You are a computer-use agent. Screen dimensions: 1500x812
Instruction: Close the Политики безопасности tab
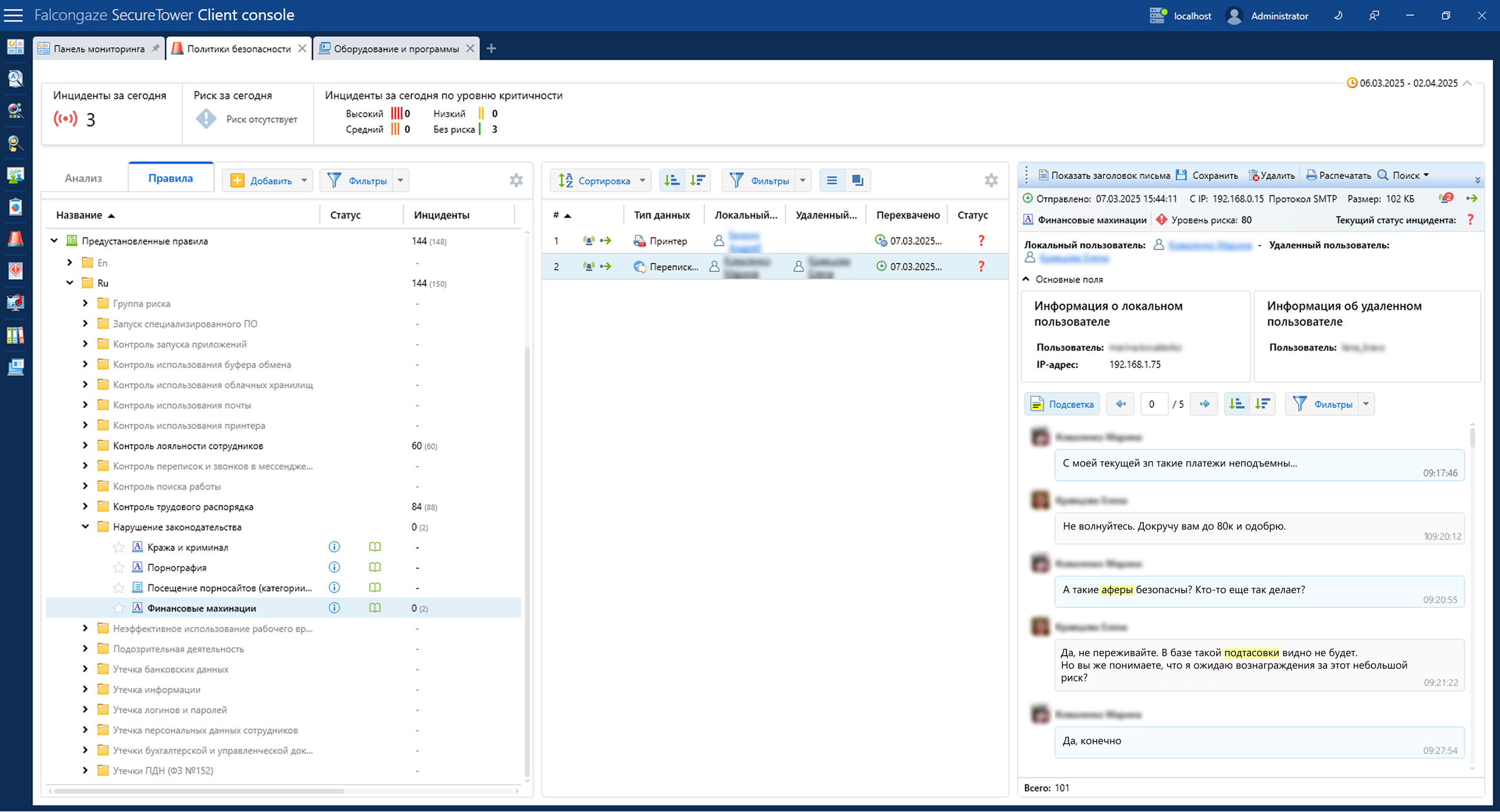click(302, 48)
